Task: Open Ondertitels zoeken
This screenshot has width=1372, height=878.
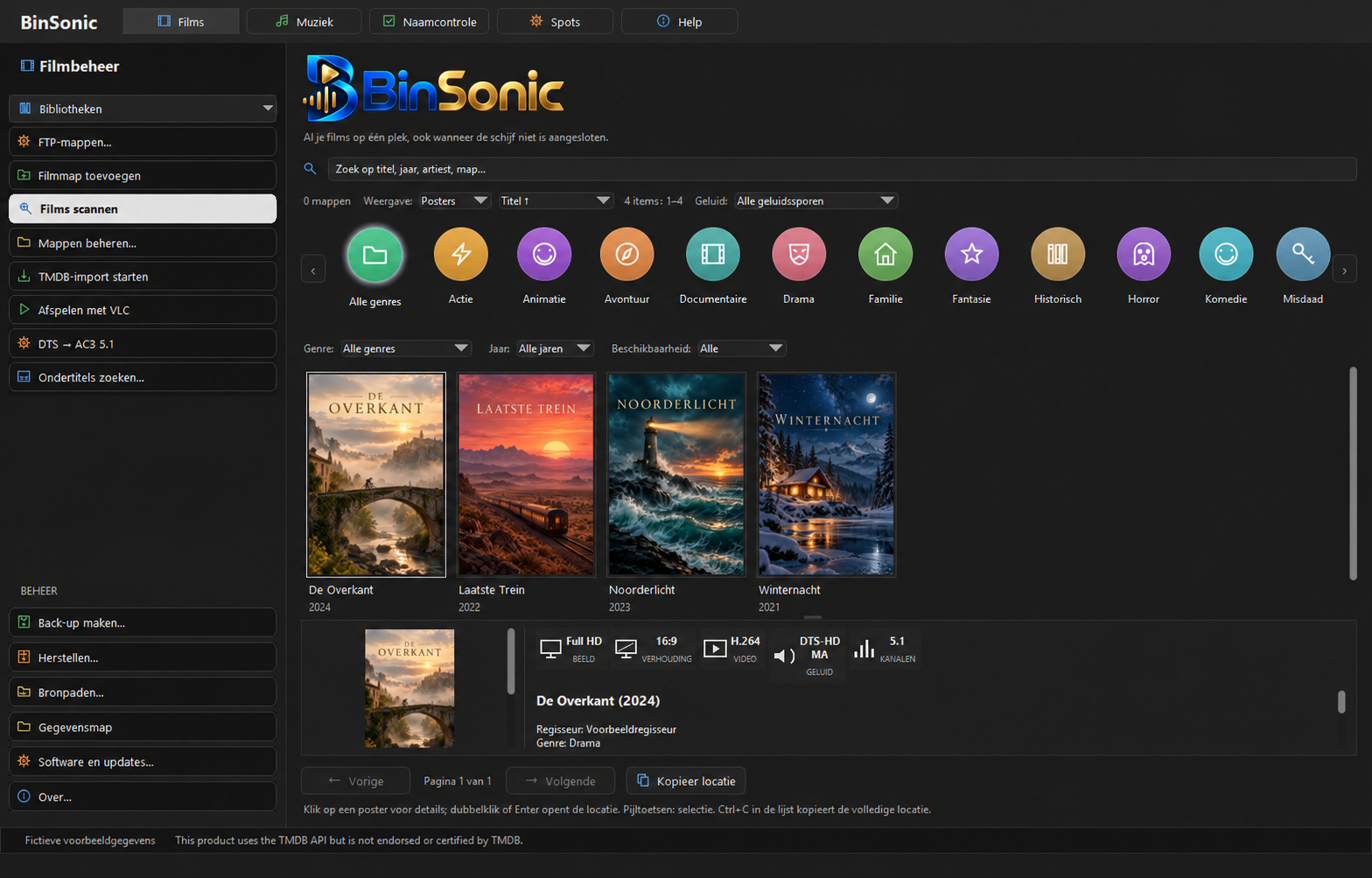Action: click(x=143, y=377)
